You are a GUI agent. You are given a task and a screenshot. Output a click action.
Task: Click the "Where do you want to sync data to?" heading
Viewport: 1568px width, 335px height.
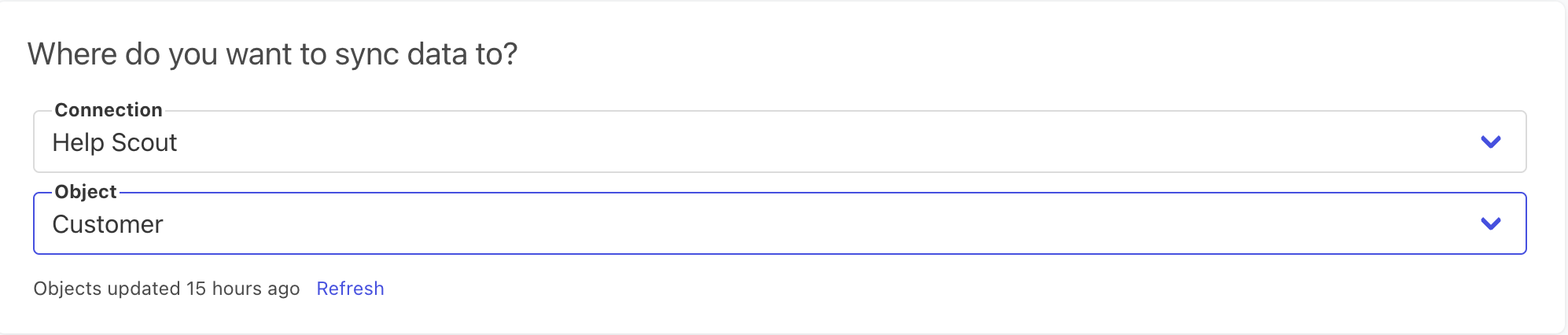pyautogui.click(x=273, y=54)
